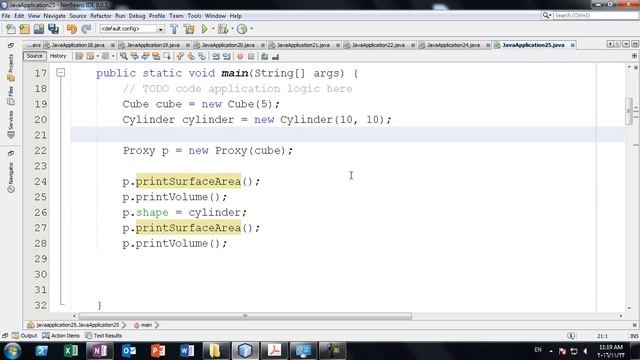Click the Save All toolbar icon

[53, 29]
